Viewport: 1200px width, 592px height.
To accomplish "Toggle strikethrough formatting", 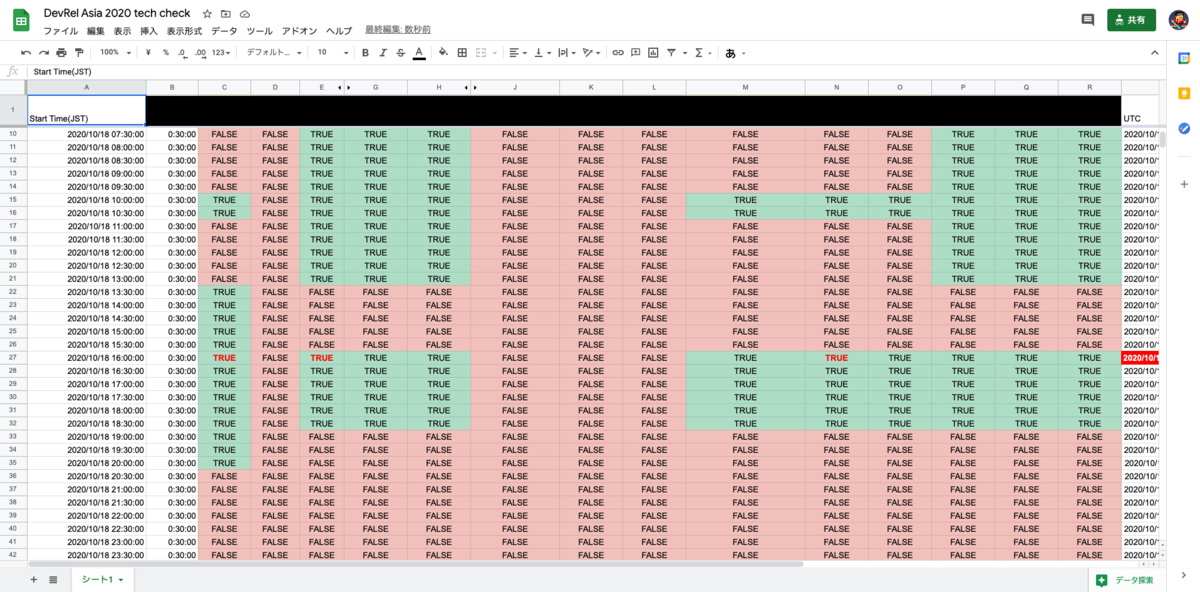I will click(x=400, y=52).
